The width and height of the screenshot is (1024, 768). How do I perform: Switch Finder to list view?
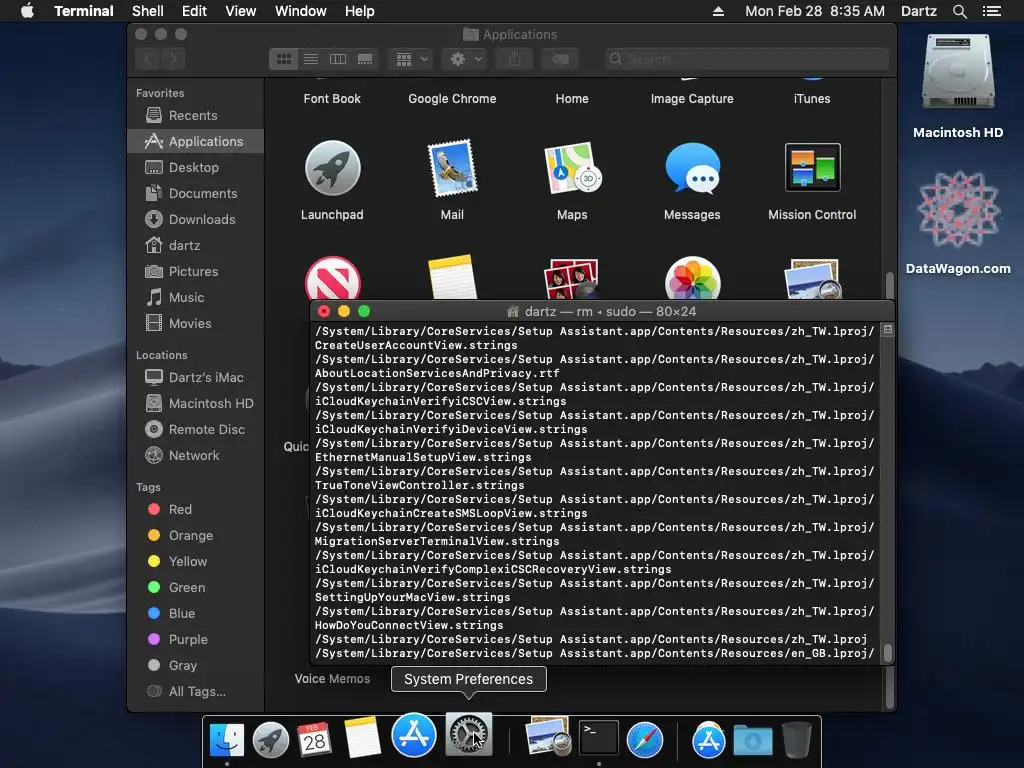pyautogui.click(x=311, y=59)
